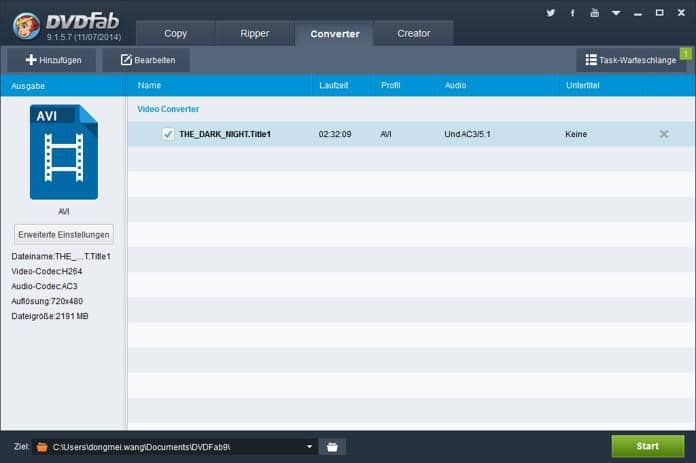Click the Auflösung:720x480 line
Viewport: 696px width, 463px height.
pos(47,301)
